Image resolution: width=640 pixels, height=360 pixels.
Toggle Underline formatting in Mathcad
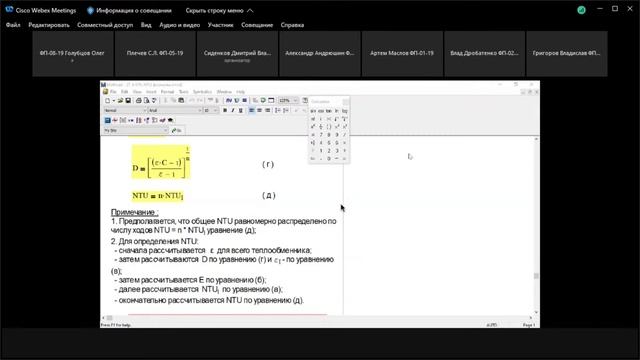pos(241,110)
